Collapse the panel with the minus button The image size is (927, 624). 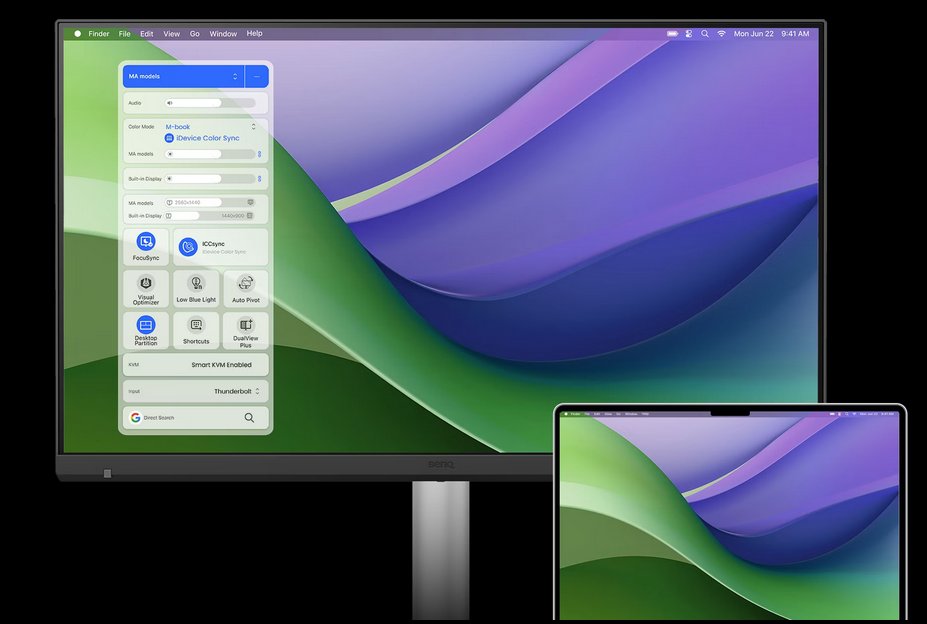[257, 76]
